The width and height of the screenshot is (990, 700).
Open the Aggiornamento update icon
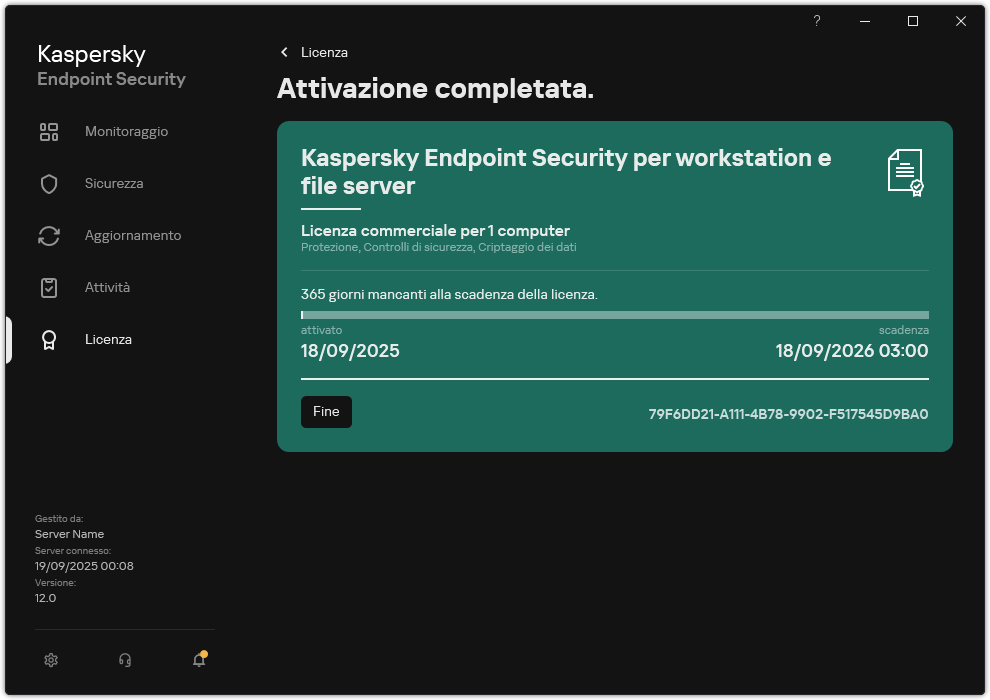[49, 235]
